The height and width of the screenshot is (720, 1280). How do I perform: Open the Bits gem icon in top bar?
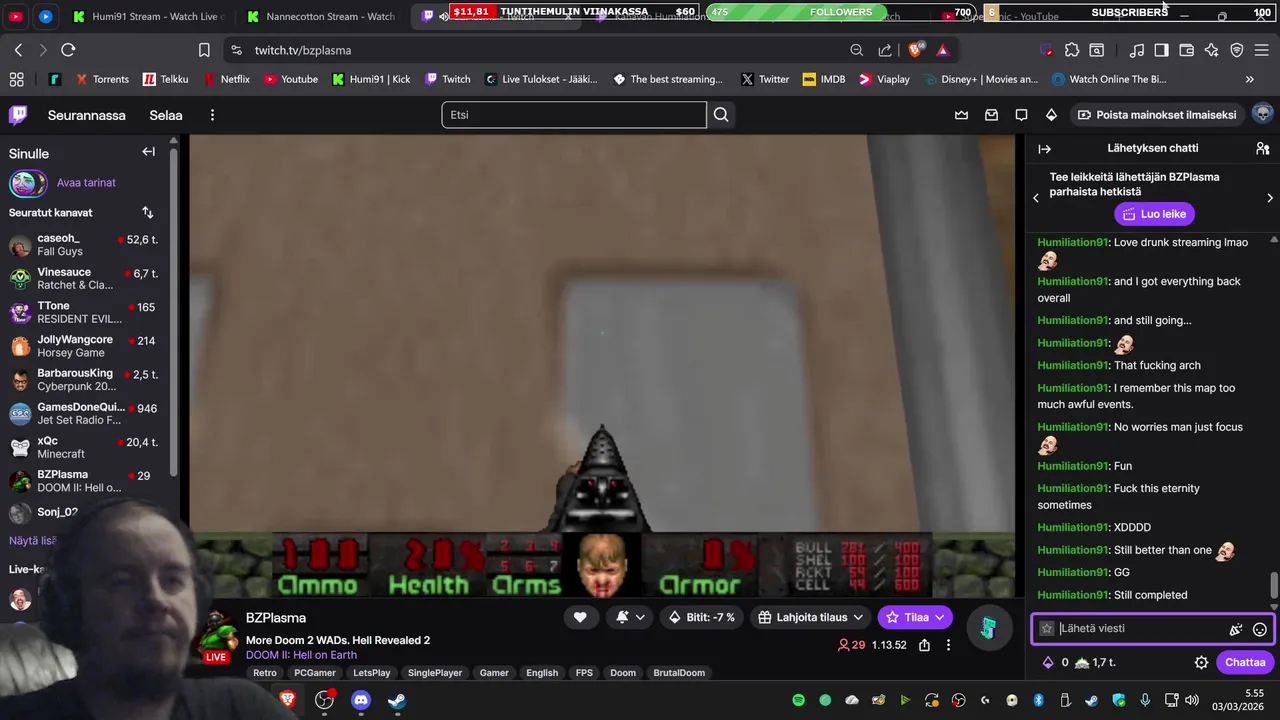(1051, 115)
